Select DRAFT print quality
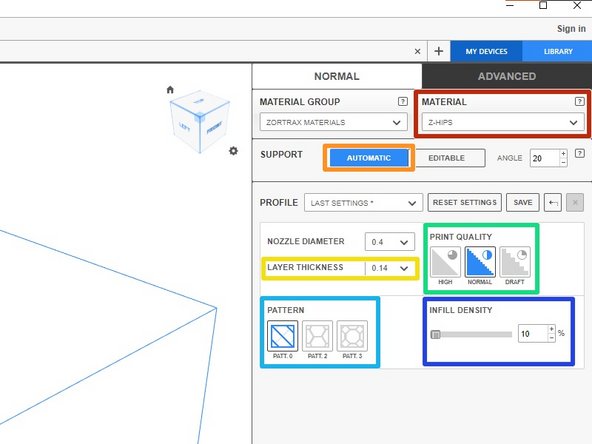Image resolution: width=592 pixels, height=444 pixels. (x=515, y=262)
